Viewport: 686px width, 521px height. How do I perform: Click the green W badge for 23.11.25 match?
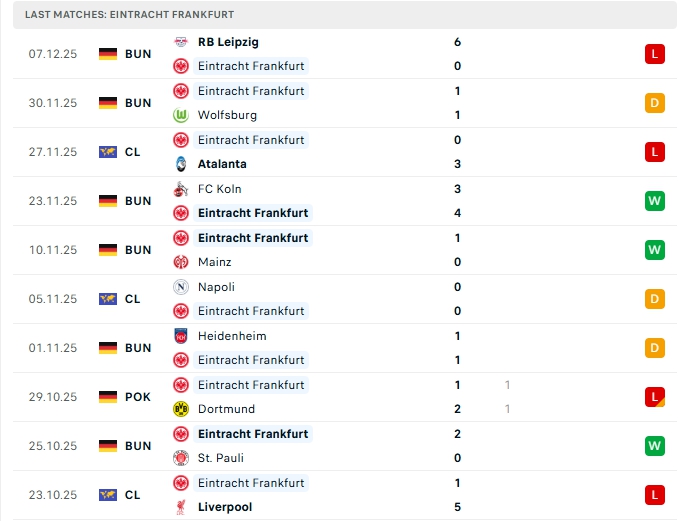tap(655, 201)
